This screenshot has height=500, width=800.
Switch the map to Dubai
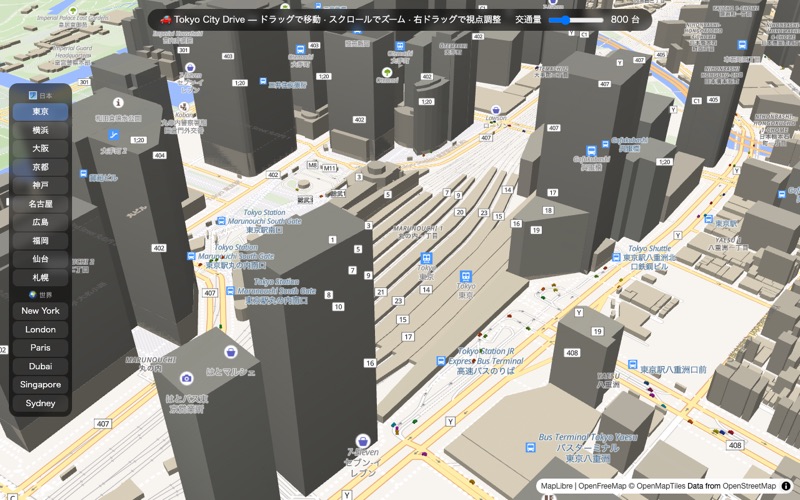pos(40,366)
